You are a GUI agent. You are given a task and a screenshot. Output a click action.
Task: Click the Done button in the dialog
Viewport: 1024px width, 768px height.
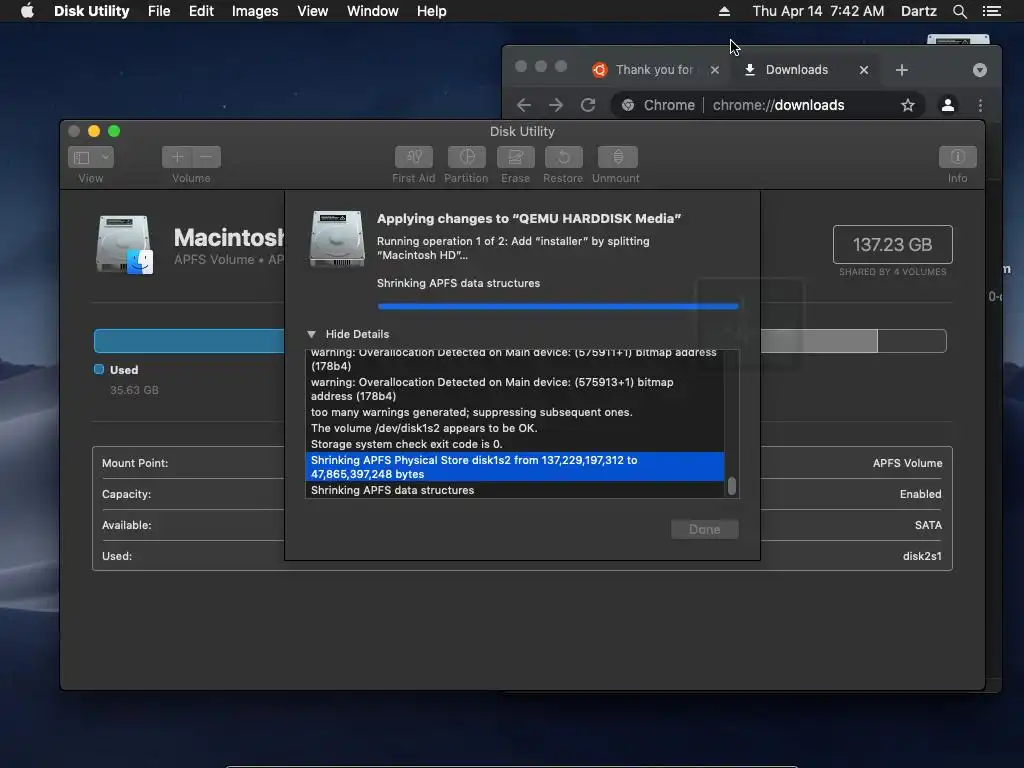[705, 529]
